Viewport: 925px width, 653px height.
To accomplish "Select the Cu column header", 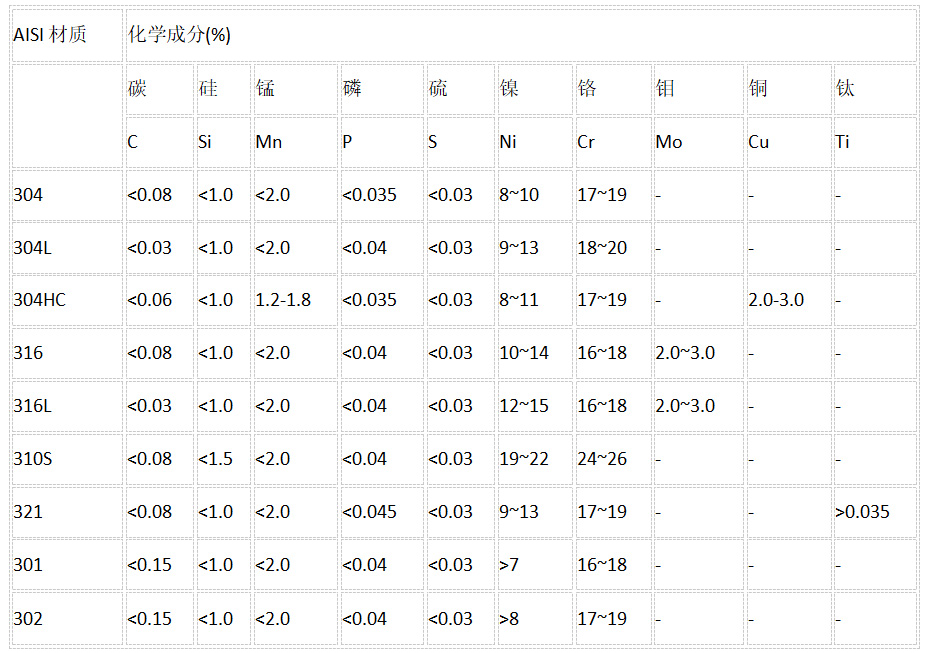I will click(788, 142).
